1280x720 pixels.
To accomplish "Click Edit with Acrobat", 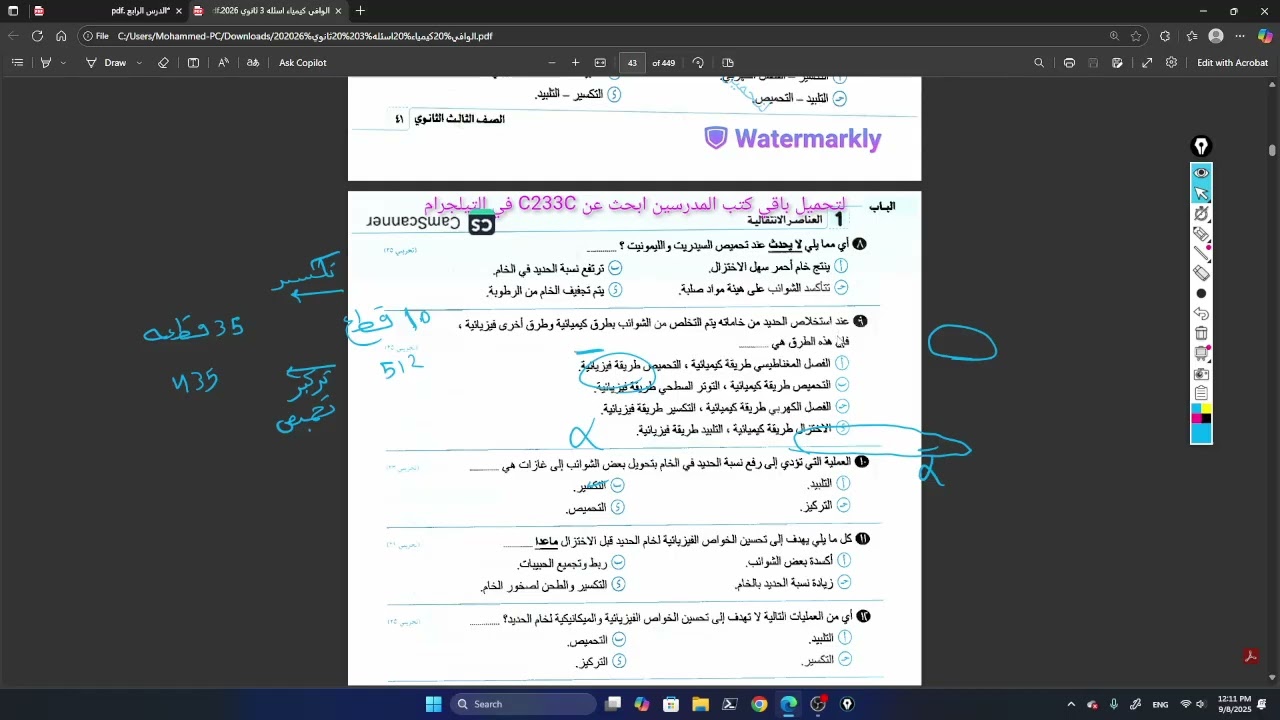I will (1232, 62).
